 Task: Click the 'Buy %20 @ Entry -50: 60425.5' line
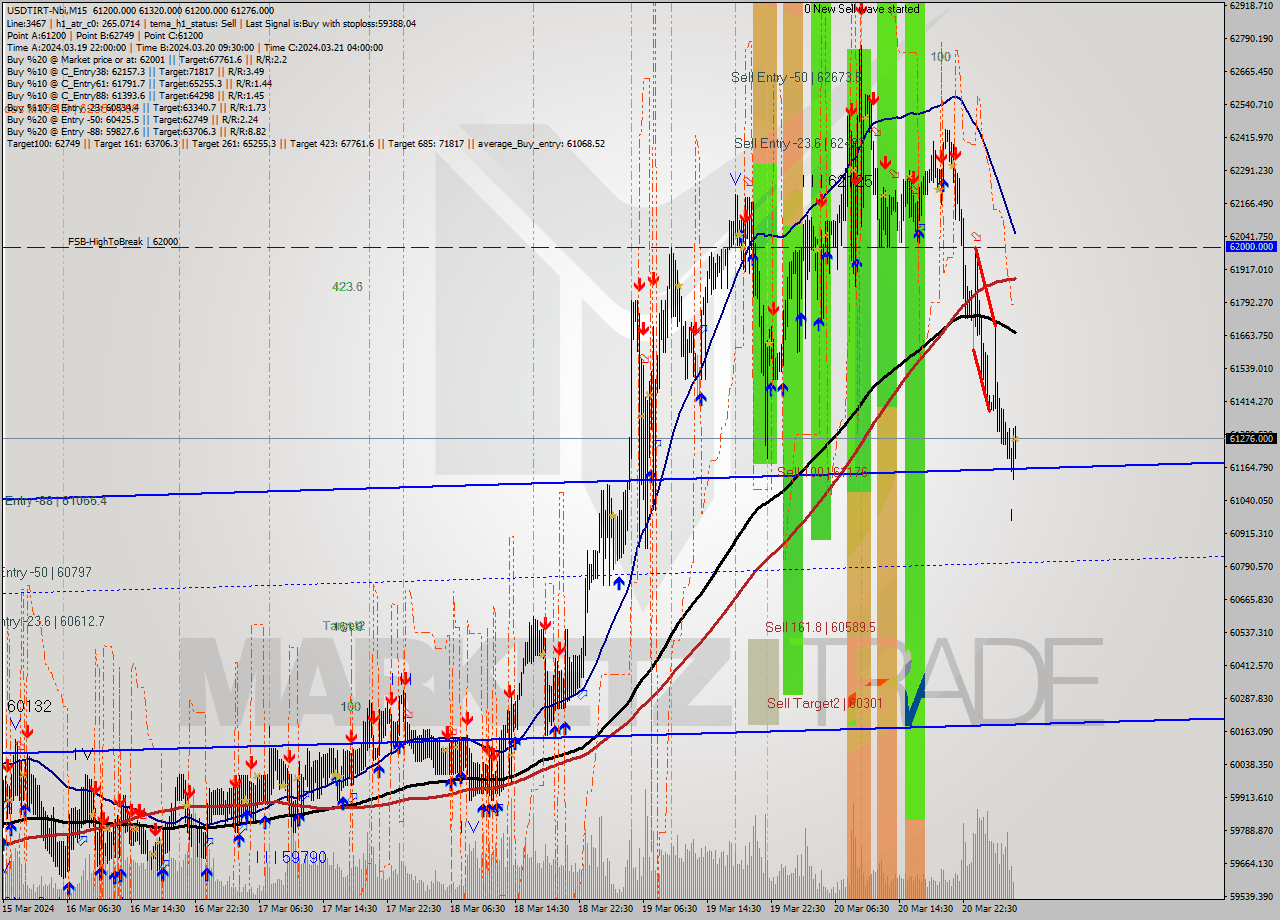pyautogui.click(x=132, y=119)
